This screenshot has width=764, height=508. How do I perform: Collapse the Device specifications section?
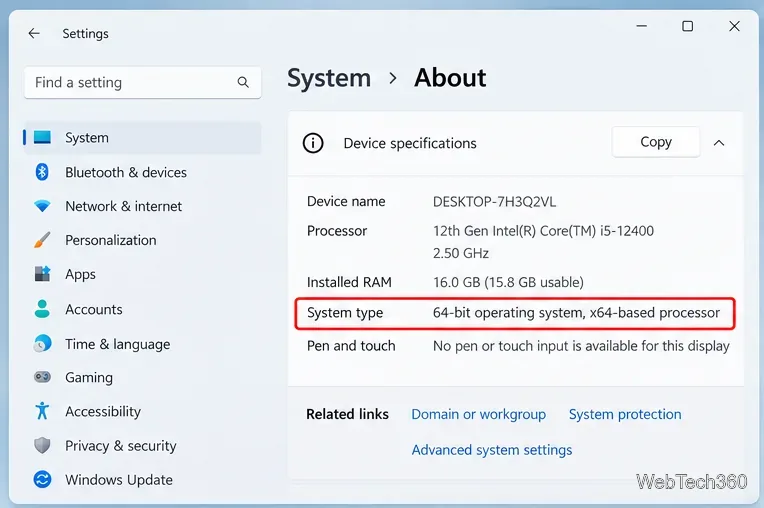click(x=719, y=143)
